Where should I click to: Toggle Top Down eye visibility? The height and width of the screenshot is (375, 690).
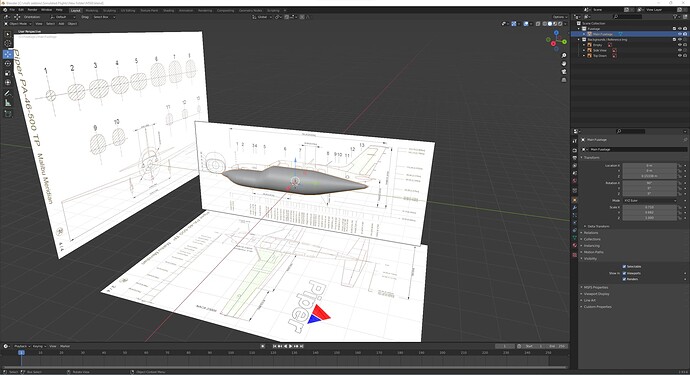[679, 56]
